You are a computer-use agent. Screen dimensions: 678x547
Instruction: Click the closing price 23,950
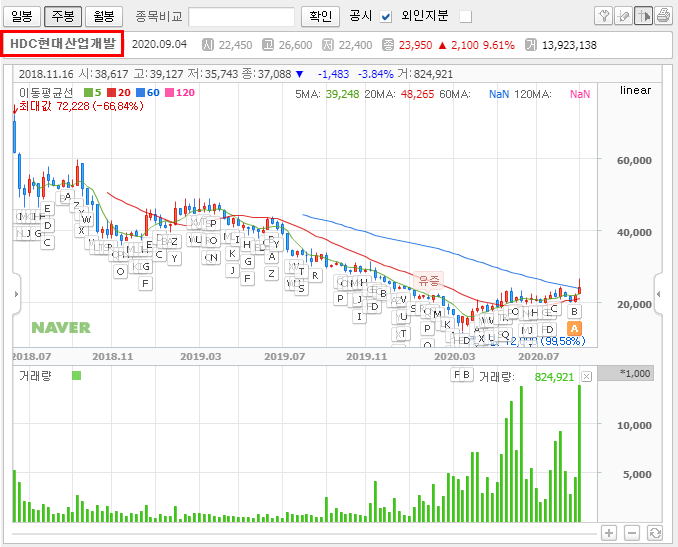coord(415,45)
